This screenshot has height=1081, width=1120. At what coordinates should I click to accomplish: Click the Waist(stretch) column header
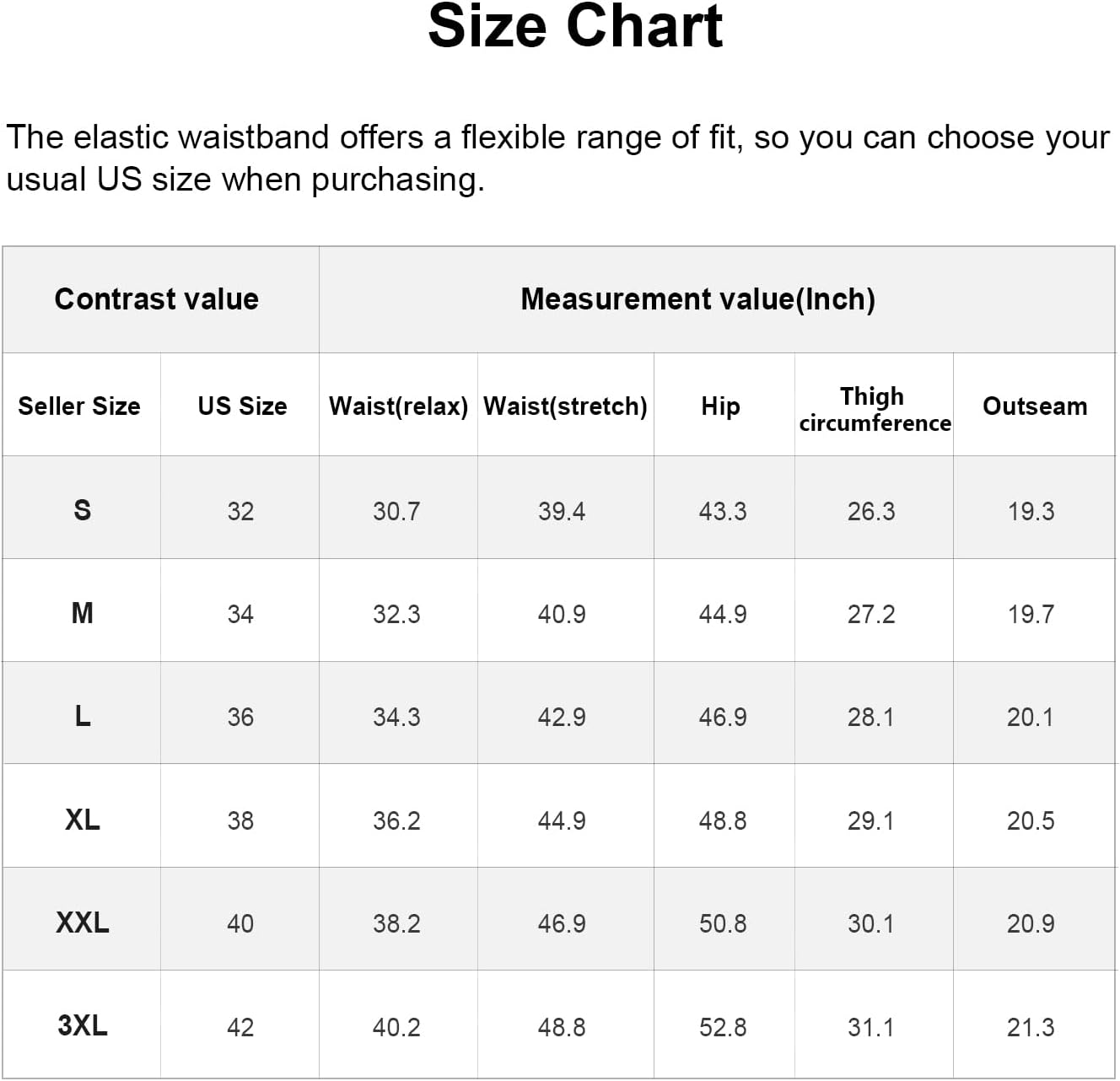(565, 406)
